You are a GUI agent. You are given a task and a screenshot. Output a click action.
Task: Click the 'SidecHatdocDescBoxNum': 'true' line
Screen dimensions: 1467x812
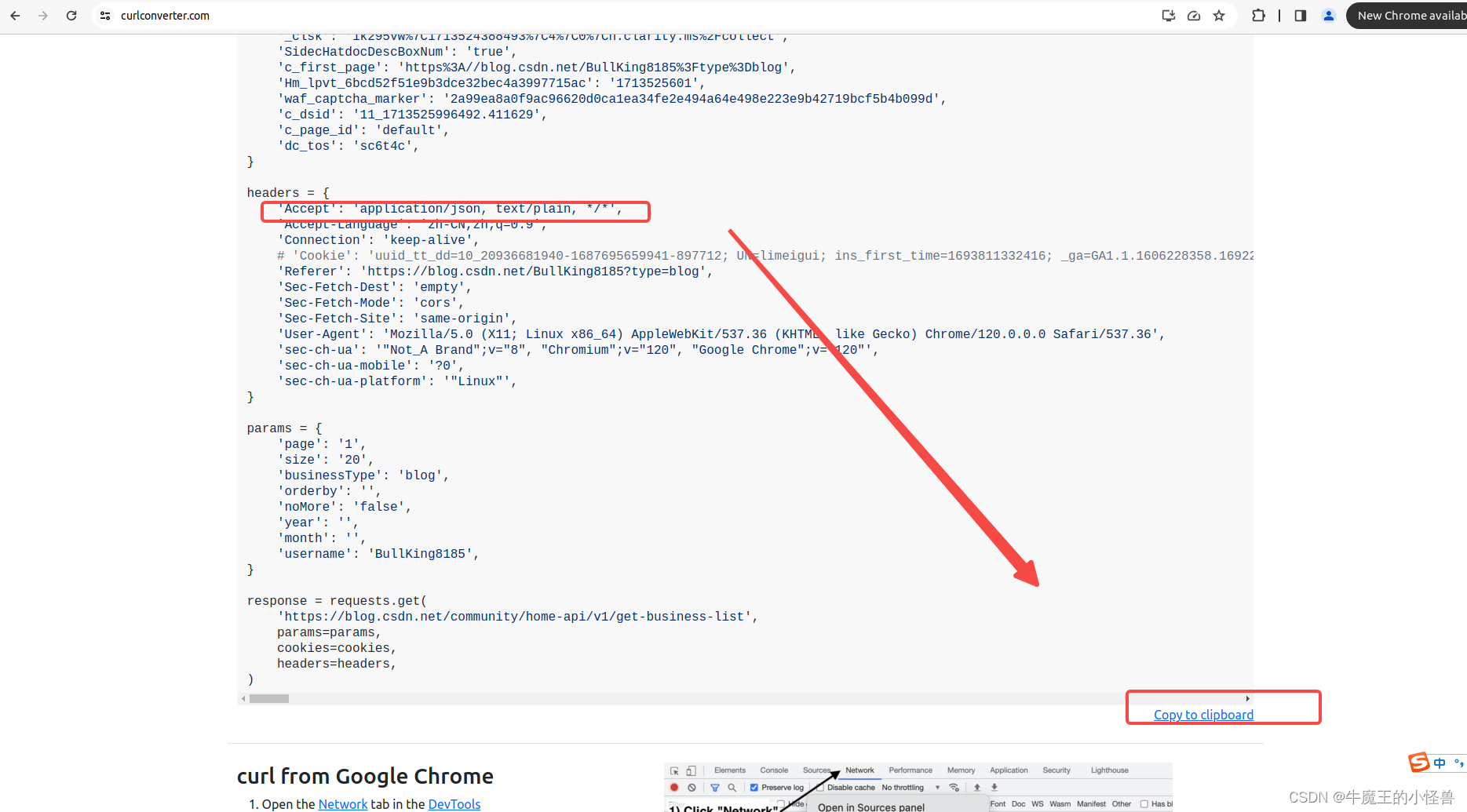(x=397, y=52)
